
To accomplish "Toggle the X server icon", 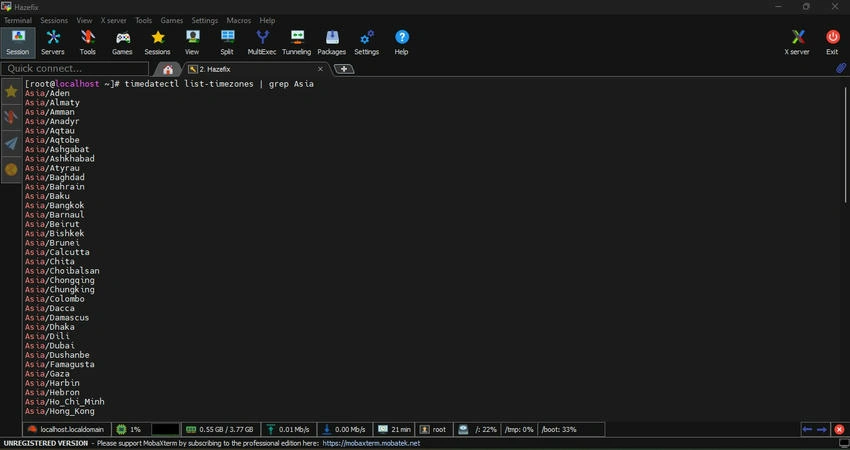I will point(797,42).
